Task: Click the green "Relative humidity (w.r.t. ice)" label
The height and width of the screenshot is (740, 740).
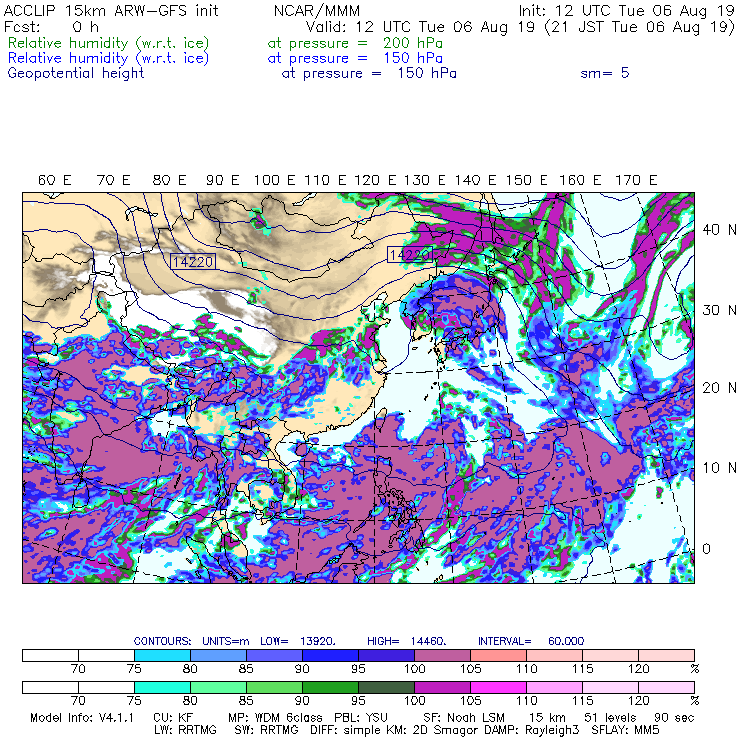Action: pos(108,43)
